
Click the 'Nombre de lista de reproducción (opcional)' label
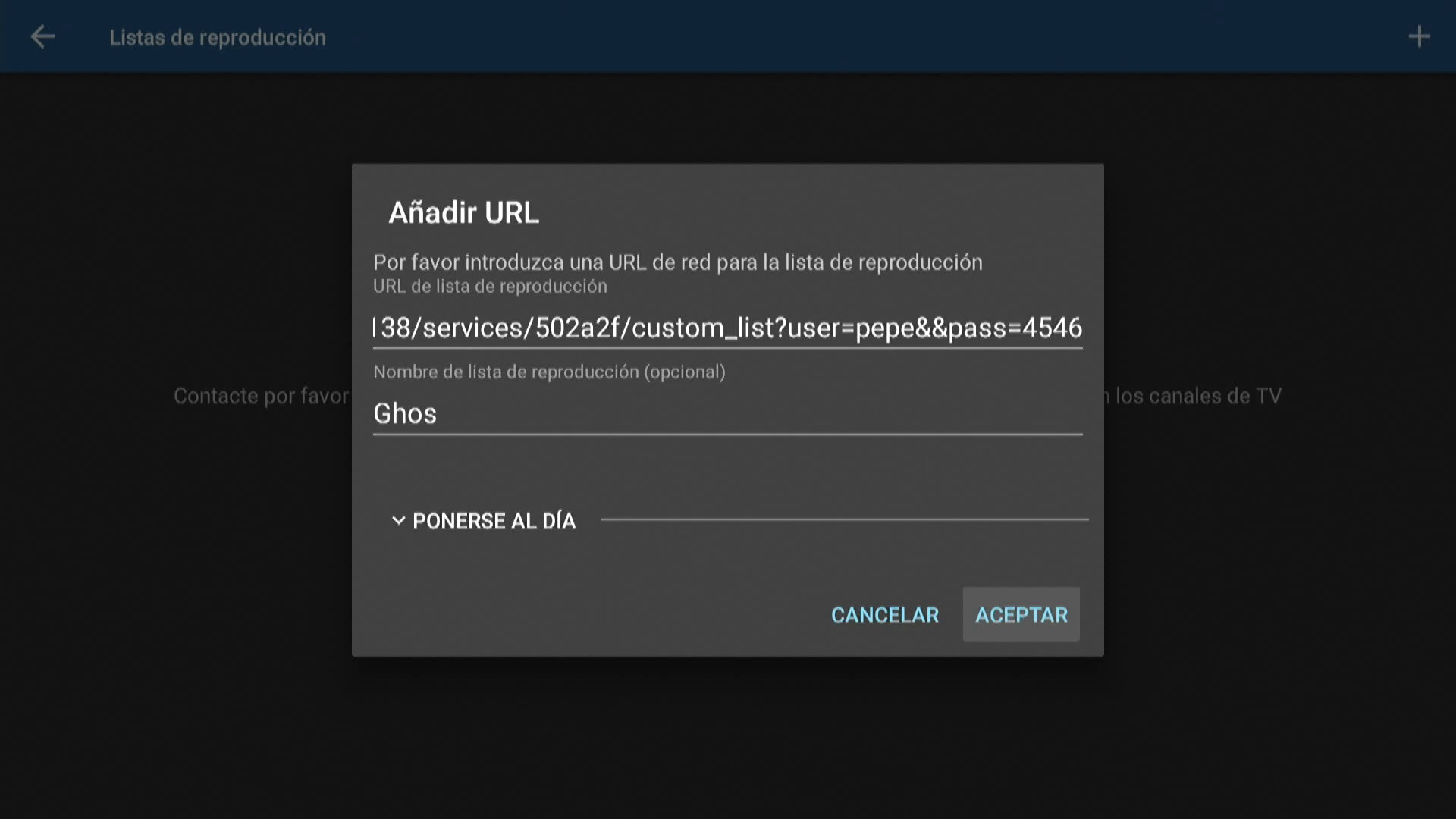(549, 372)
